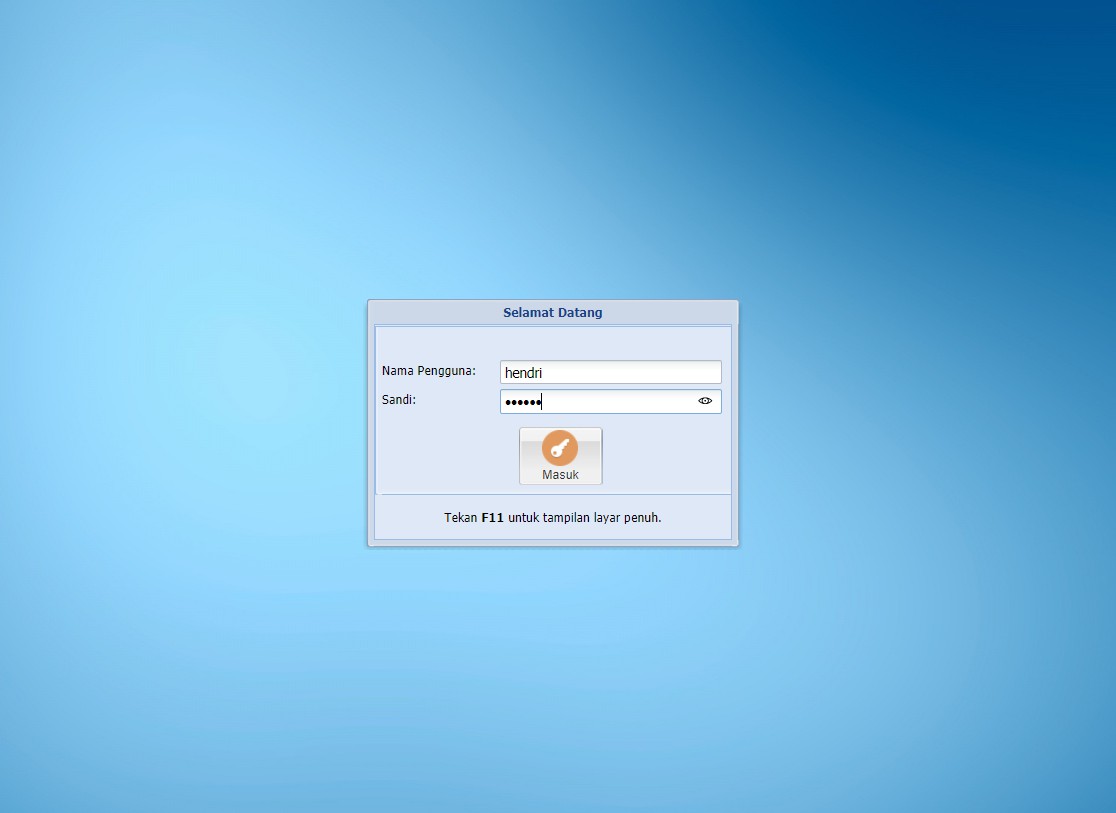
Task: Click the word "Tekan" in footer
Action: pos(460,518)
